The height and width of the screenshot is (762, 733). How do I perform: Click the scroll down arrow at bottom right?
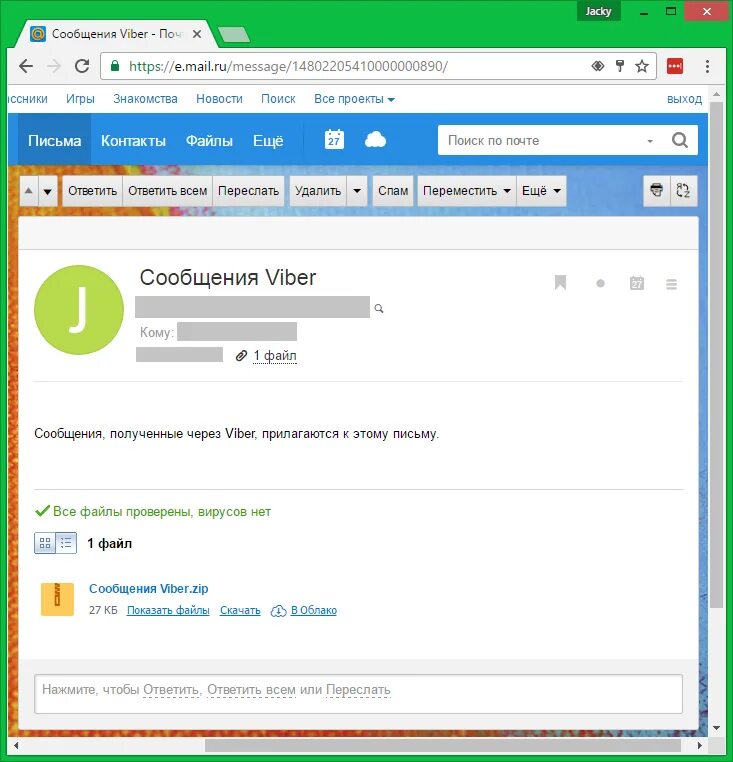point(716,728)
